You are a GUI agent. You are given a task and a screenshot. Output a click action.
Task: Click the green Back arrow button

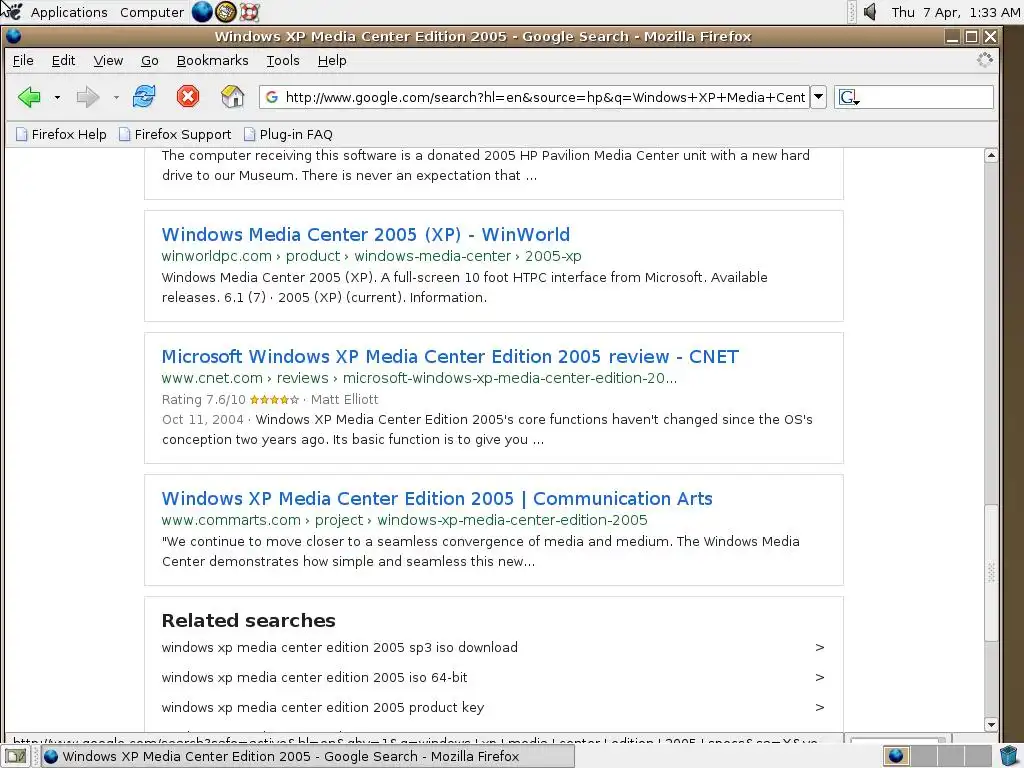[29, 97]
